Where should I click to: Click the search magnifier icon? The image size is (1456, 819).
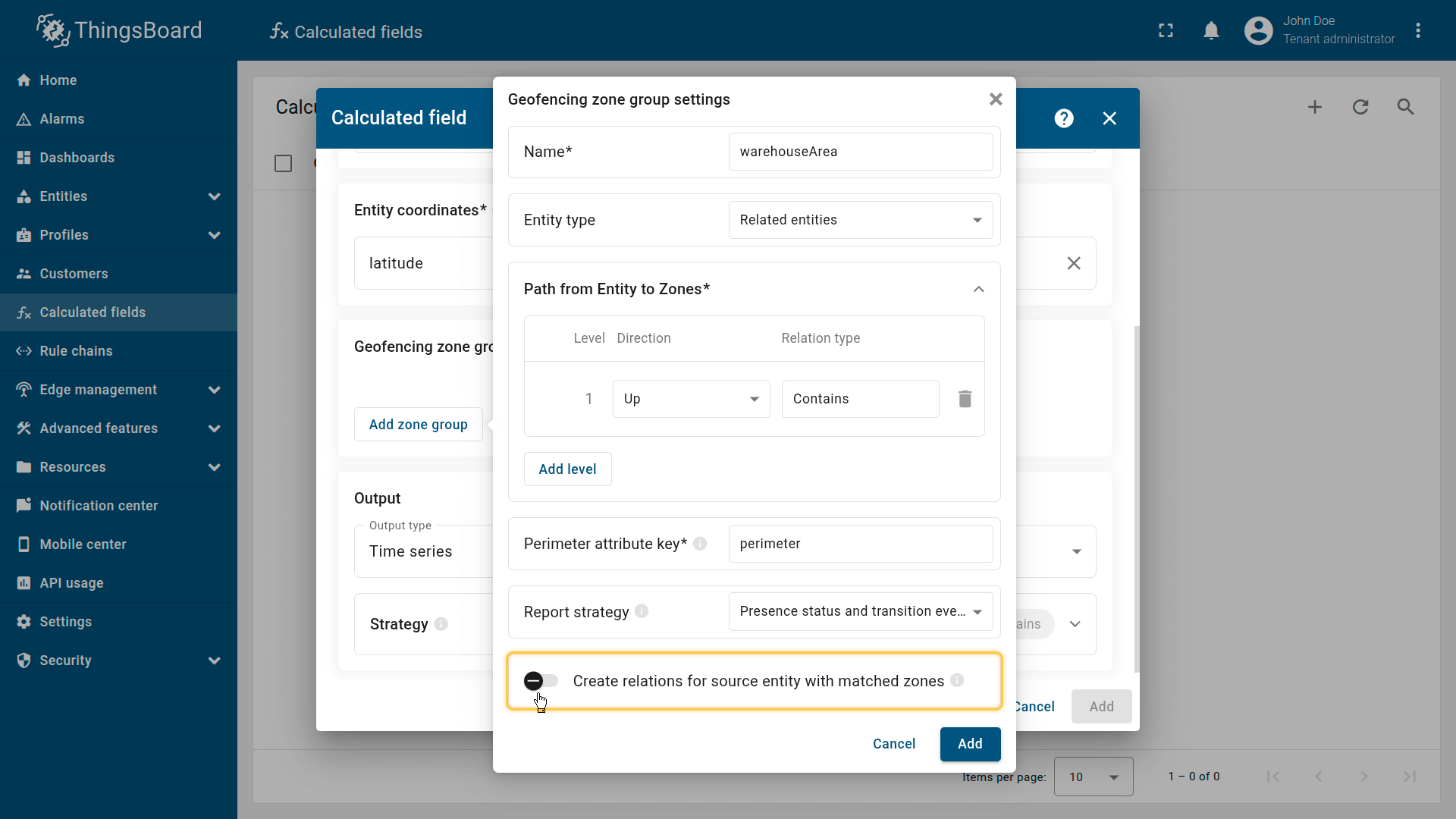click(1405, 107)
